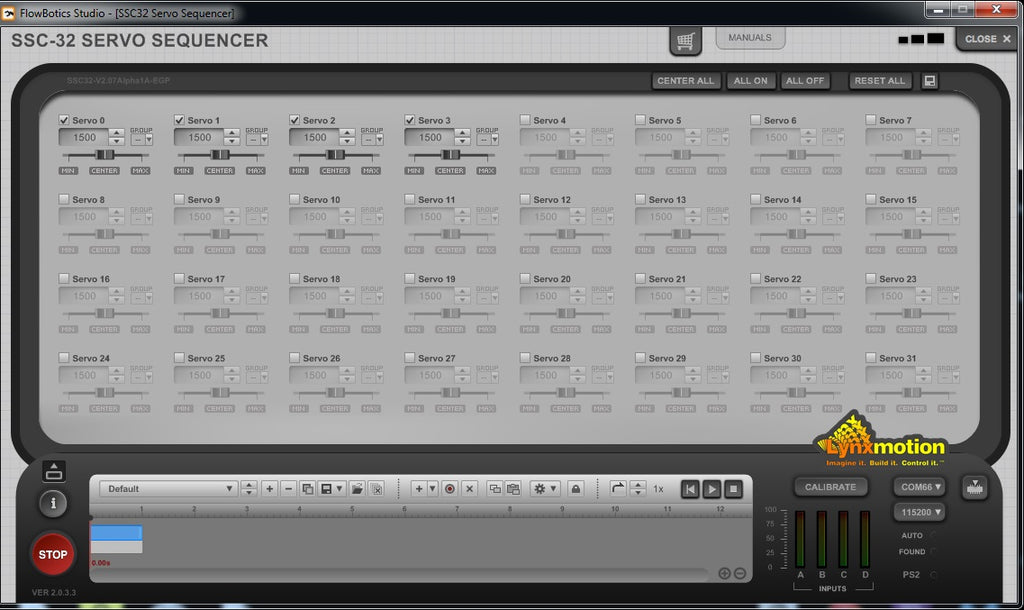Click the RESET ALL button

(x=879, y=81)
